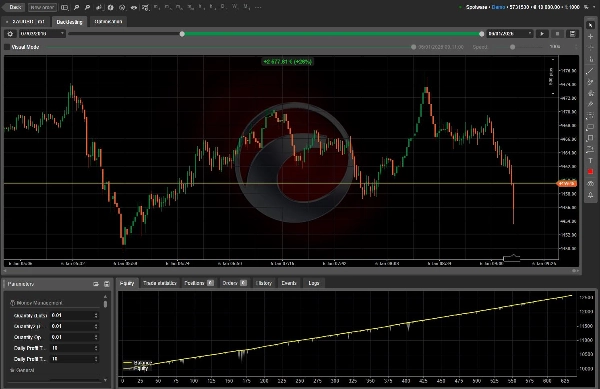Switch to the Optimisation tab
The image size is (600, 389).
pyautogui.click(x=108, y=21)
